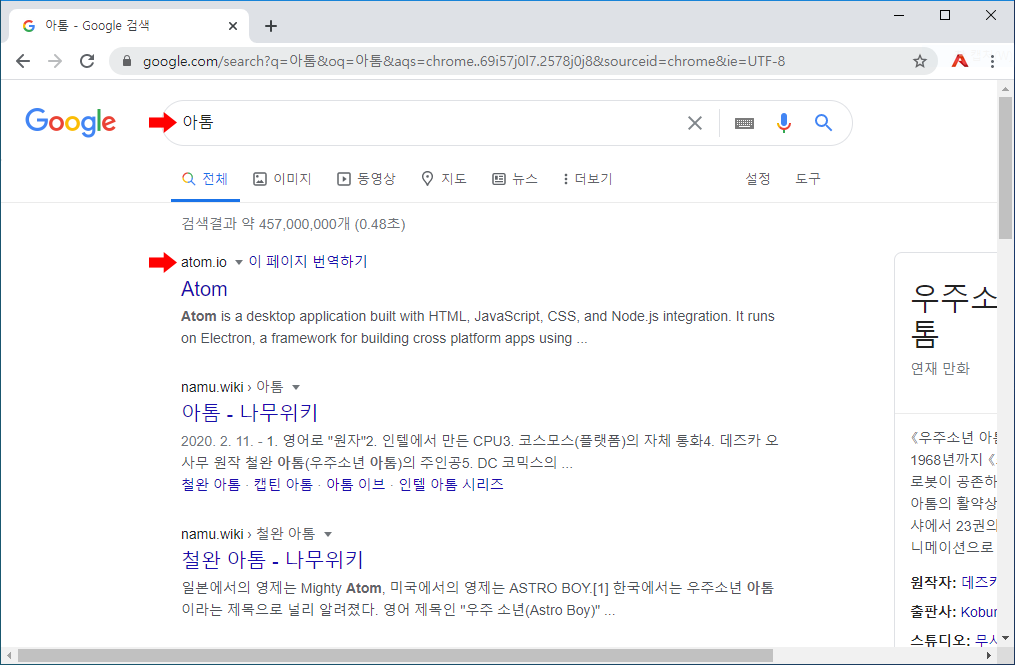Start voice search with the microphone

(x=783, y=122)
